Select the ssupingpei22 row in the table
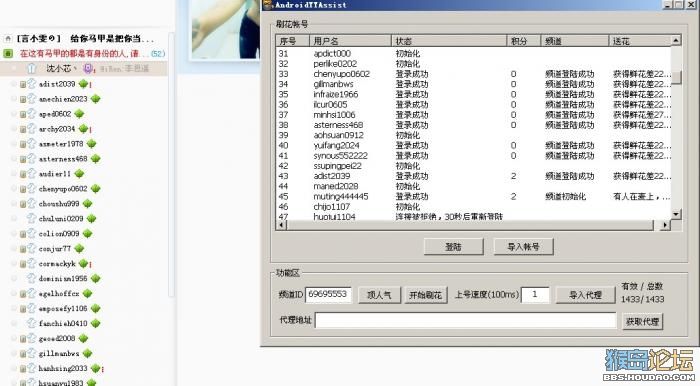Image resolution: width=700 pixels, height=386 pixels. (473, 166)
